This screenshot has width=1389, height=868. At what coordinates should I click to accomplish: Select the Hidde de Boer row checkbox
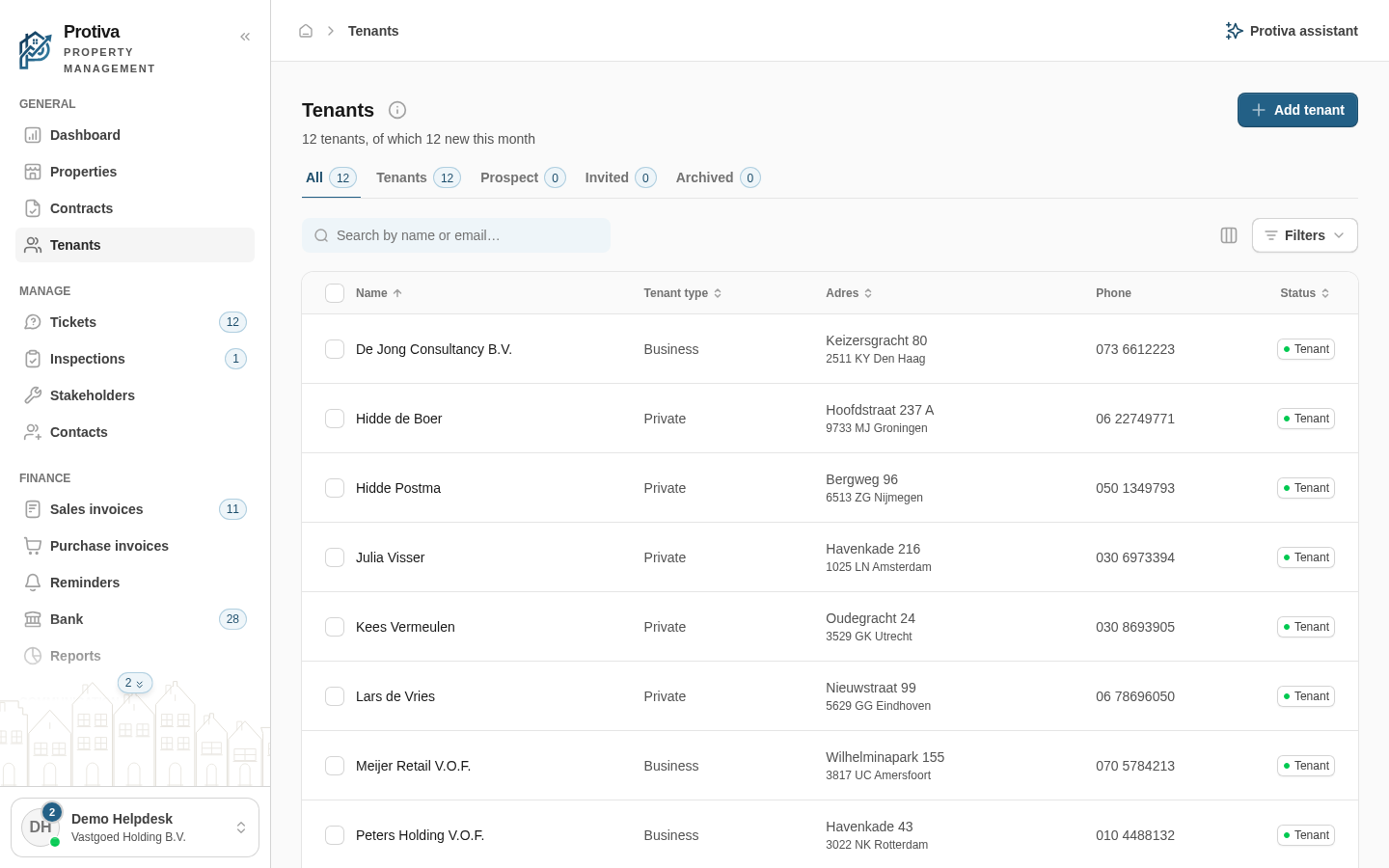pyautogui.click(x=335, y=419)
